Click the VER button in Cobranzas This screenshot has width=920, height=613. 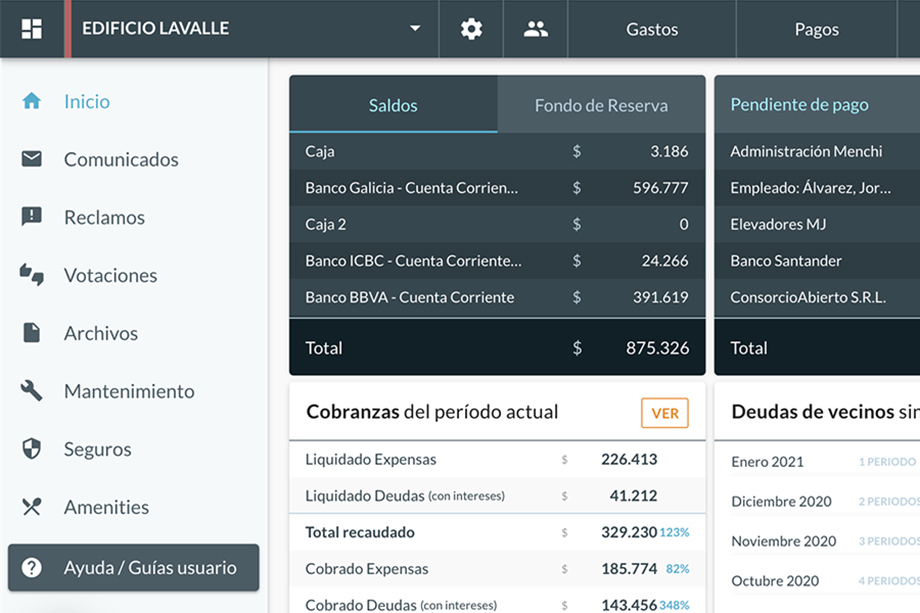664,412
